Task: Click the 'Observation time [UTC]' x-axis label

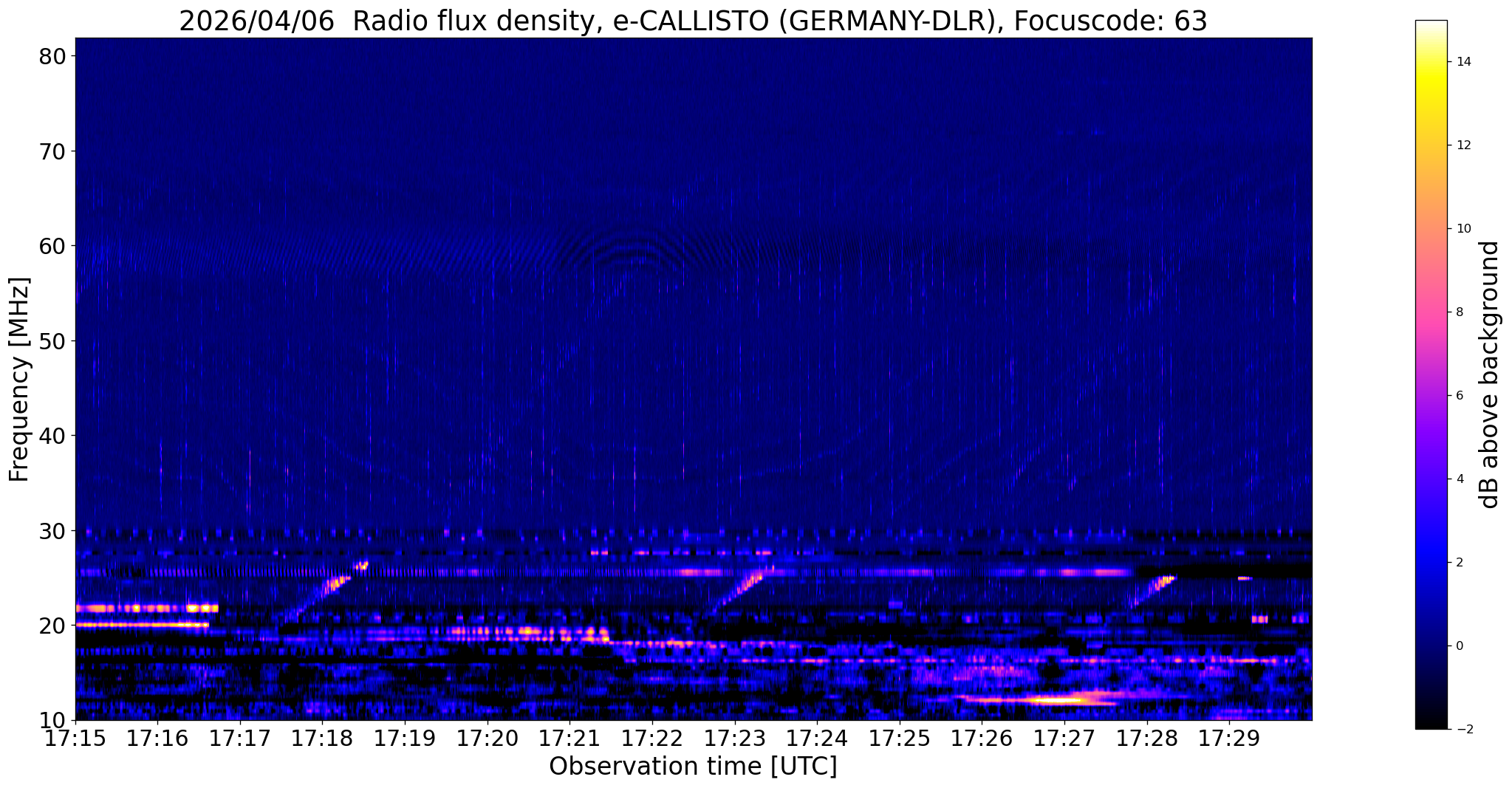Action: (x=693, y=767)
